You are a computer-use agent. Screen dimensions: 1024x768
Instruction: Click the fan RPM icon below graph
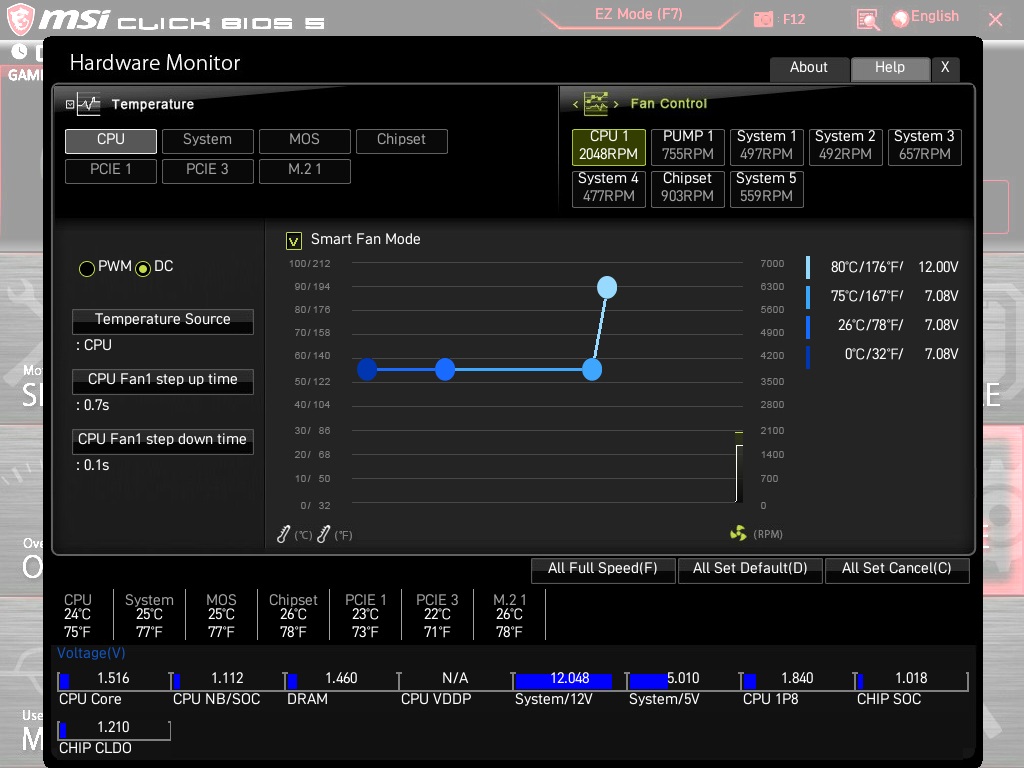coord(738,534)
